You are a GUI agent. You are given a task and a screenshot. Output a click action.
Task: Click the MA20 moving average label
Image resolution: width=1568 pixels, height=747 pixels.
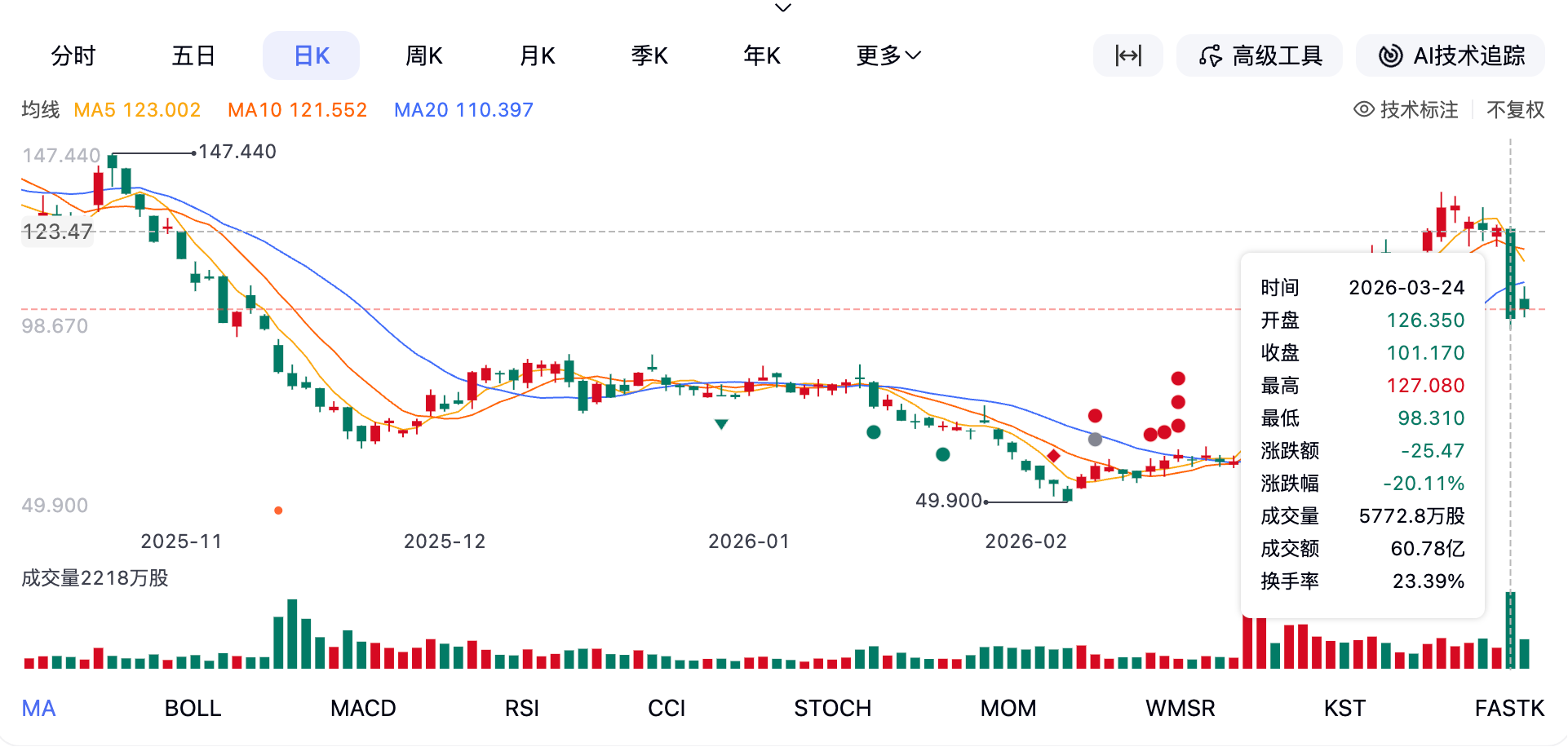click(463, 109)
